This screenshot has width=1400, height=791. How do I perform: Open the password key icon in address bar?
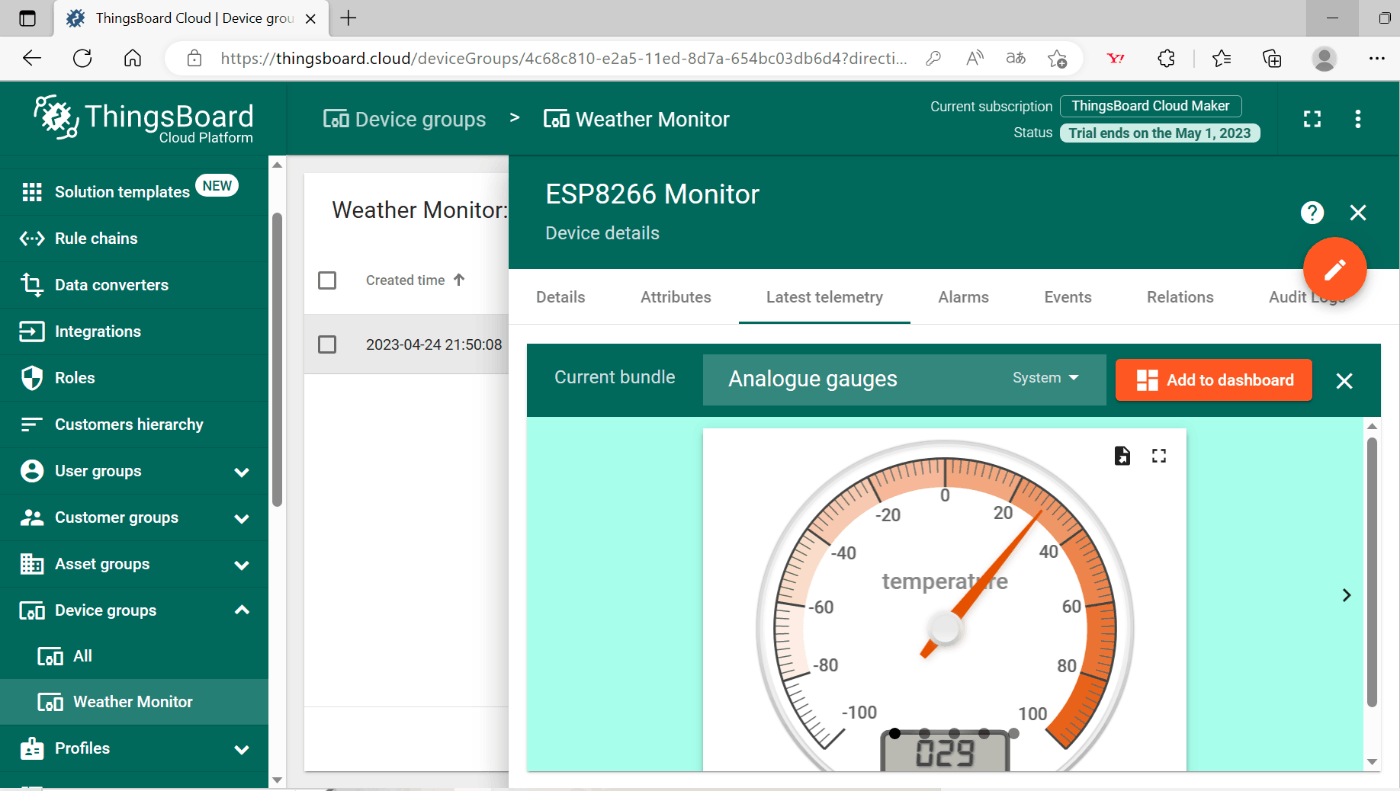click(933, 58)
